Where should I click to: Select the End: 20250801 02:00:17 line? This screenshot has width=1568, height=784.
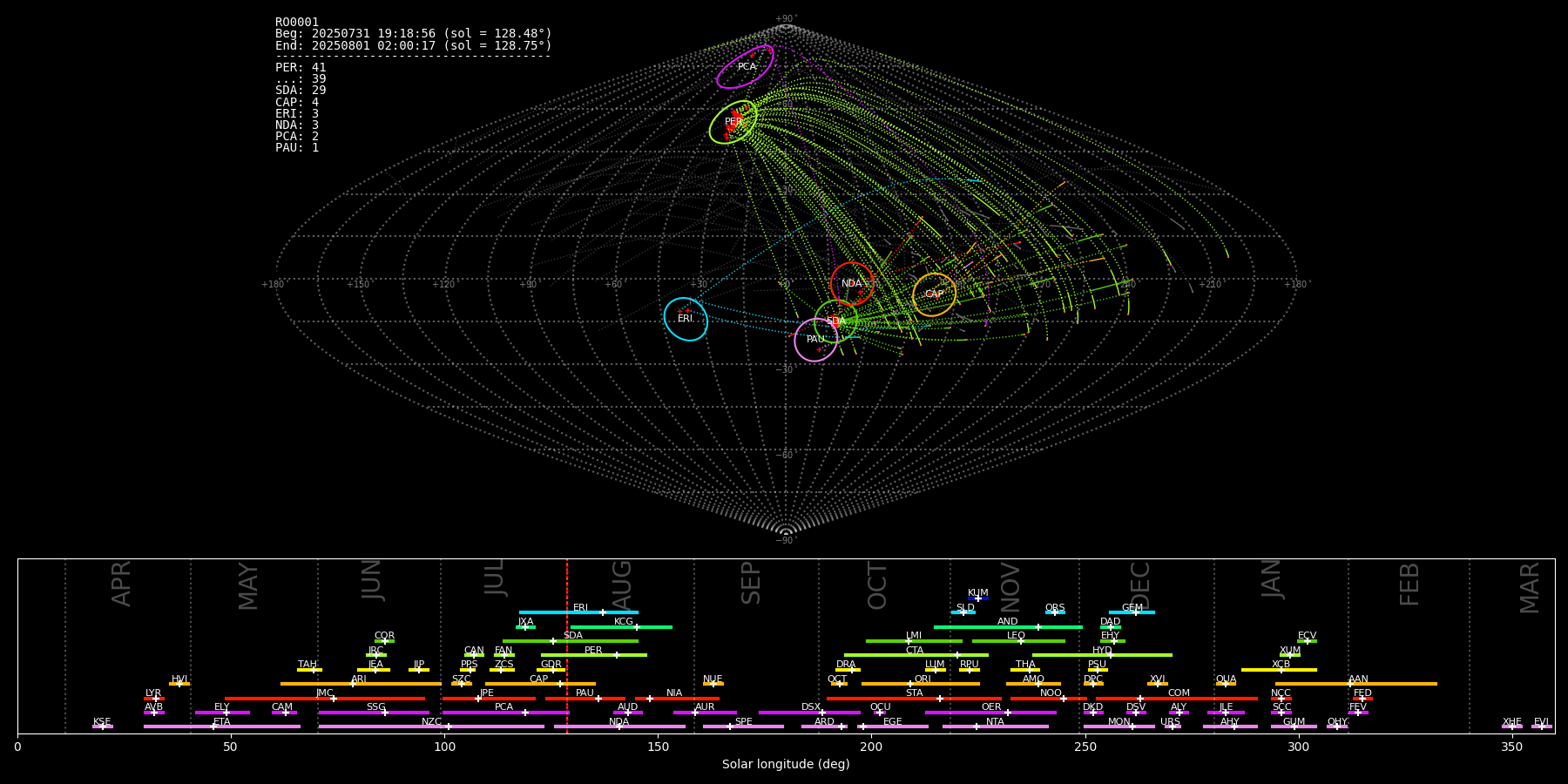[x=414, y=45]
